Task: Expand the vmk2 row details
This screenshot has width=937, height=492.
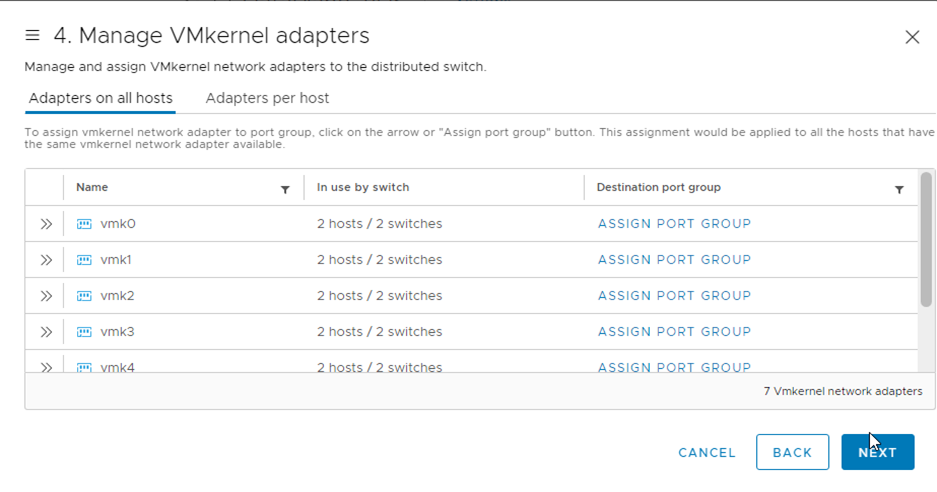Action: [45, 296]
